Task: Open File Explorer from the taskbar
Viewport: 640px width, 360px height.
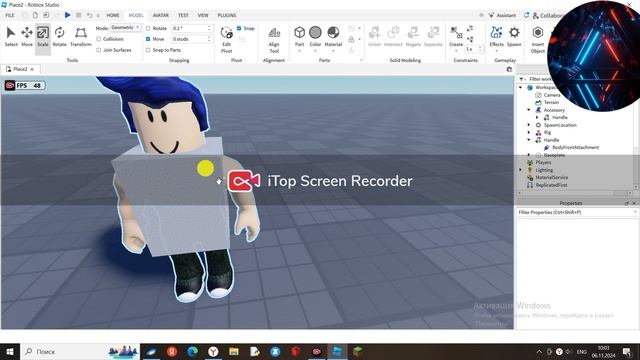Action: click(x=234, y=351)
